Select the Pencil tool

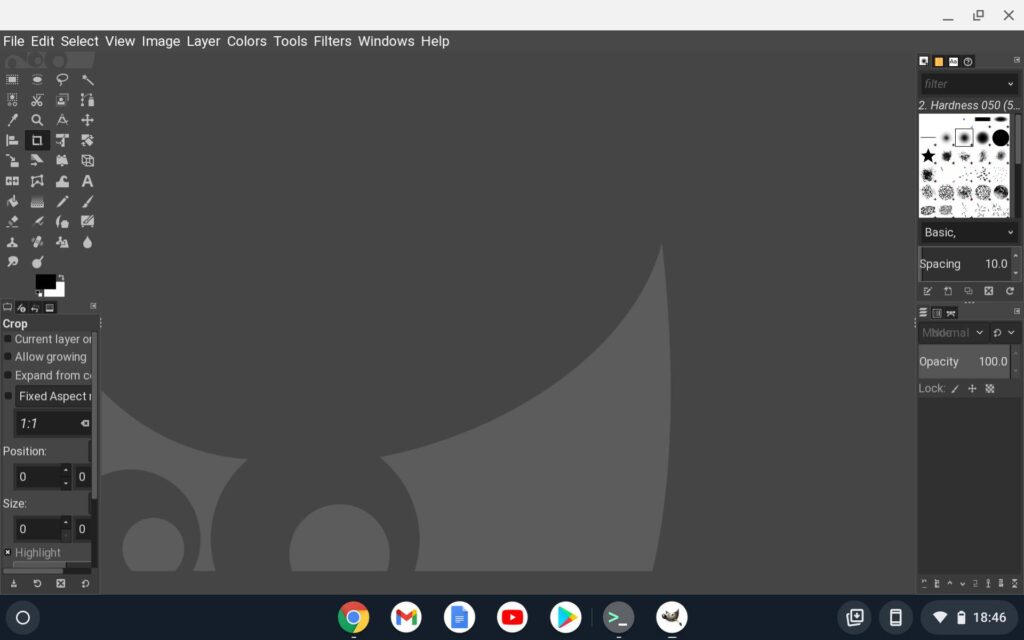pos(62,202)
